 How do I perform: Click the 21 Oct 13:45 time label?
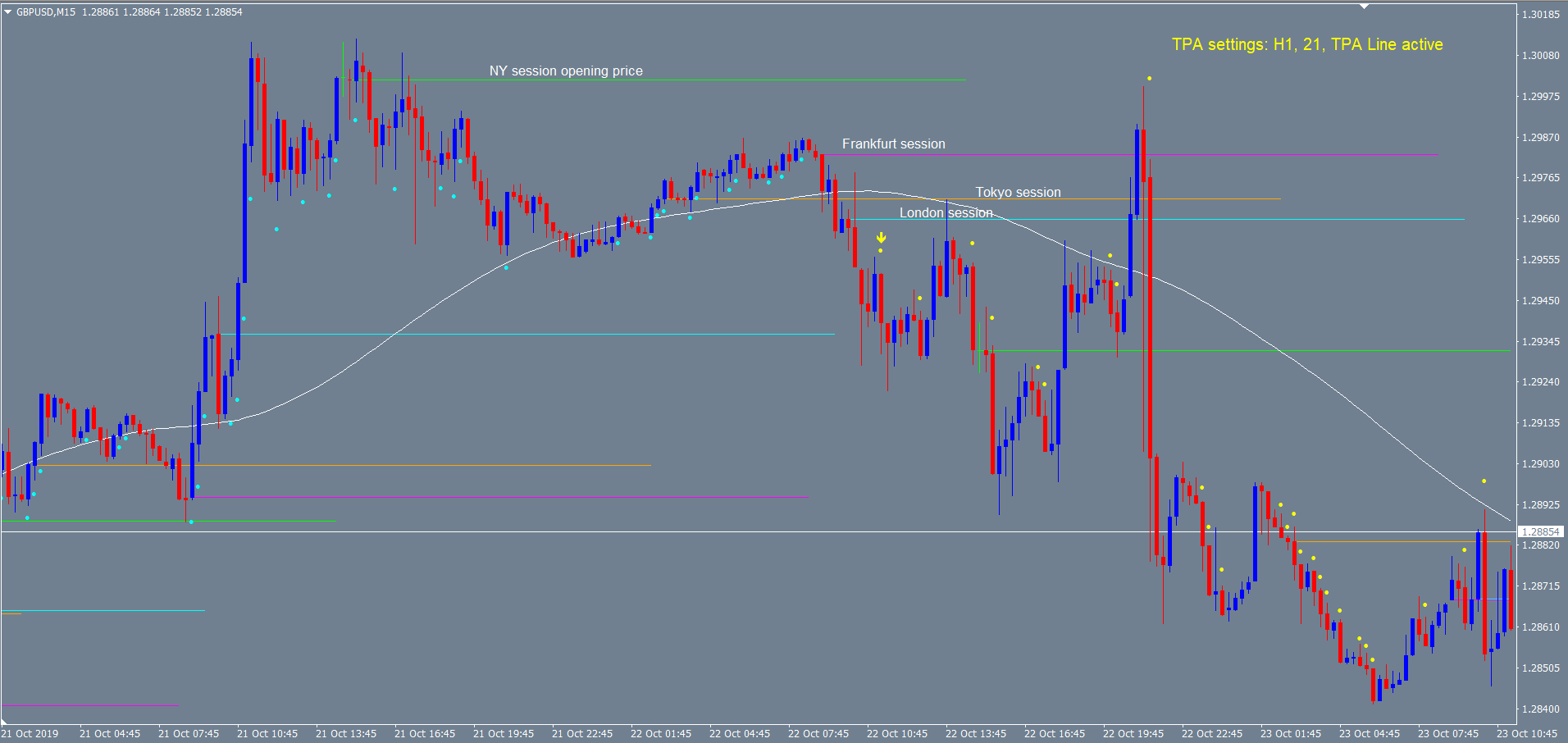click(346, 734)
